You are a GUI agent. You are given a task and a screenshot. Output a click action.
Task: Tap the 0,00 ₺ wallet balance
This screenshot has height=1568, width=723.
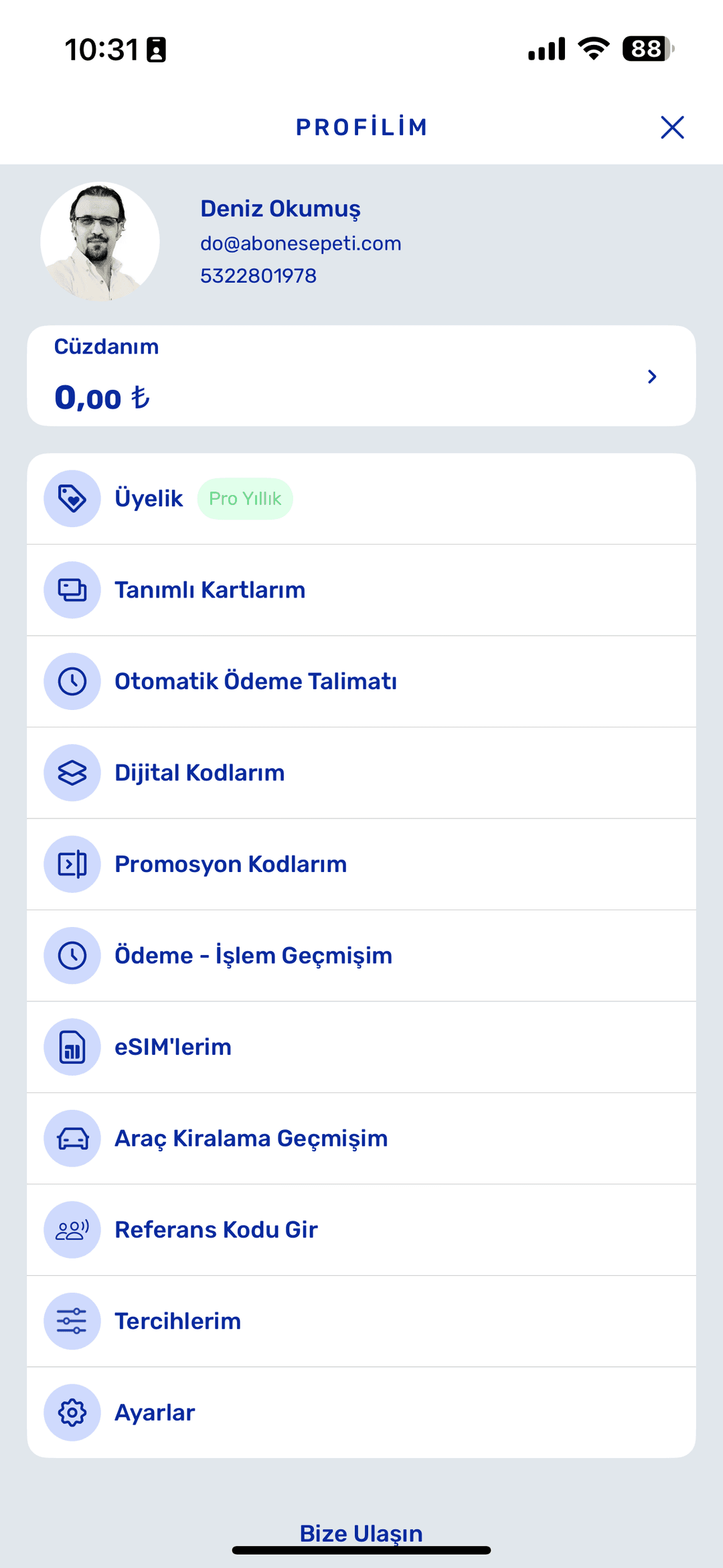coord(102,398)
